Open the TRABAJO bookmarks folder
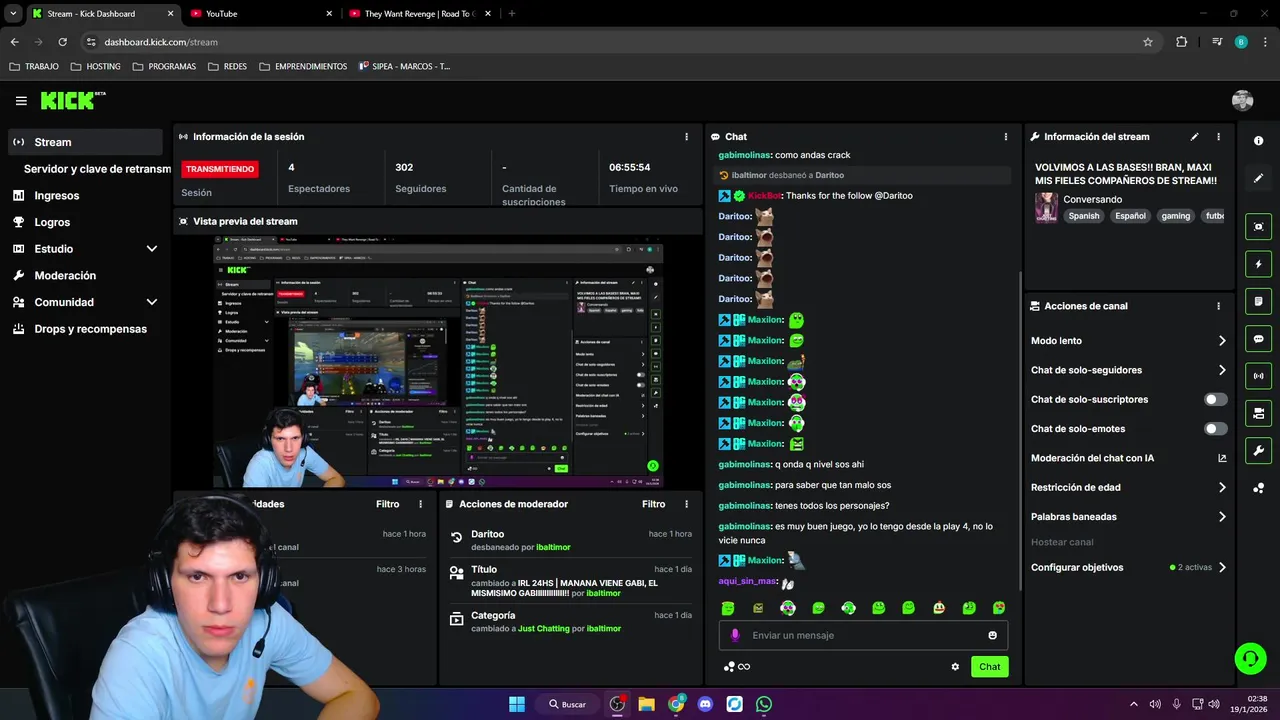 pos(33,66)
